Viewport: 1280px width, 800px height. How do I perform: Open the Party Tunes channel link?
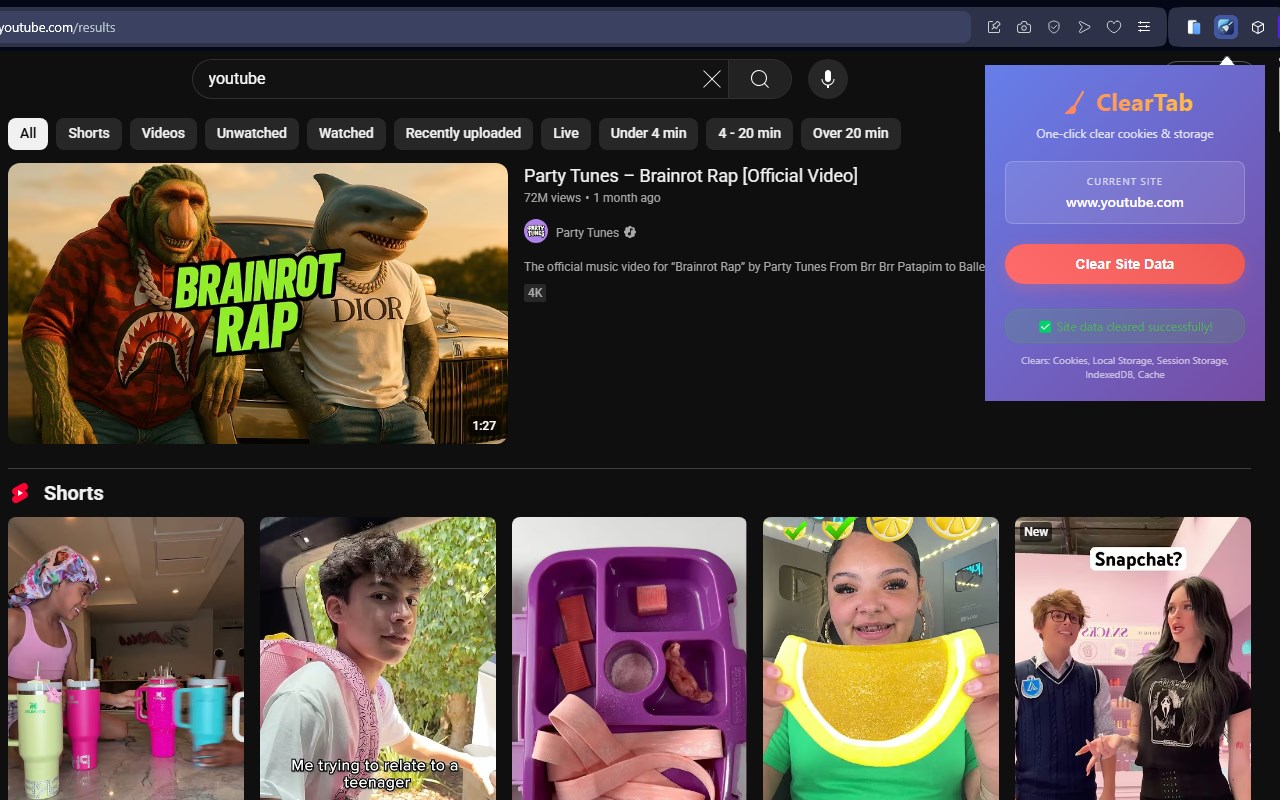coord(587,232)
